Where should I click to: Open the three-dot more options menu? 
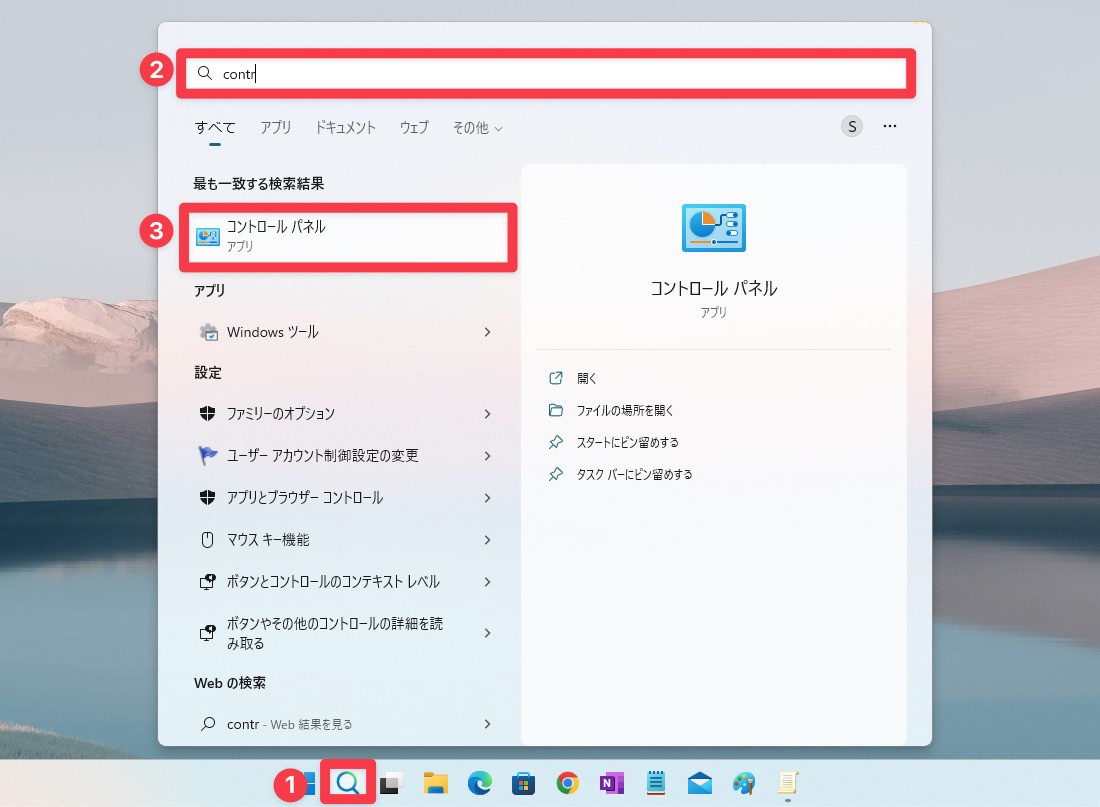(890, 126)
